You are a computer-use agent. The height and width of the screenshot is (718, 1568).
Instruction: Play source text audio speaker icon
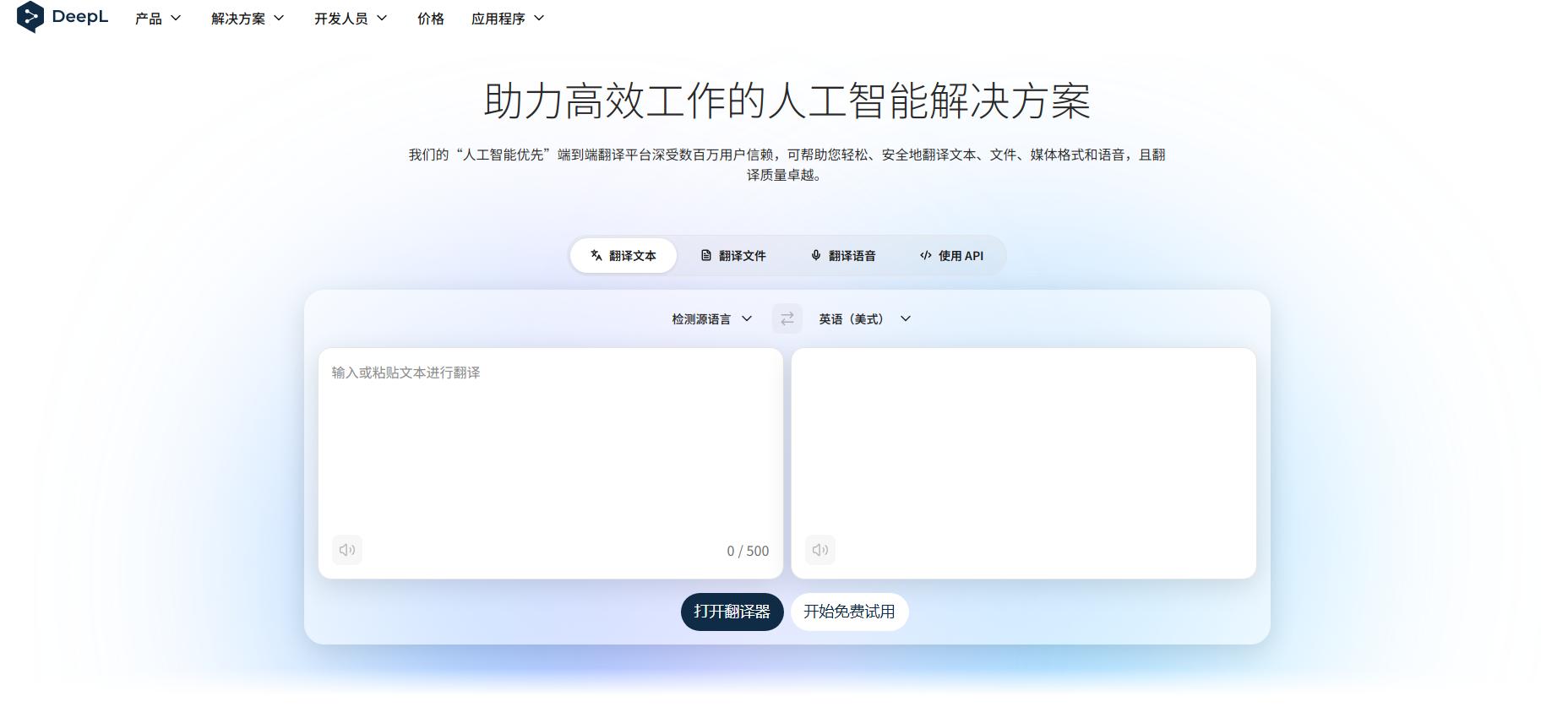coord(347,550)
